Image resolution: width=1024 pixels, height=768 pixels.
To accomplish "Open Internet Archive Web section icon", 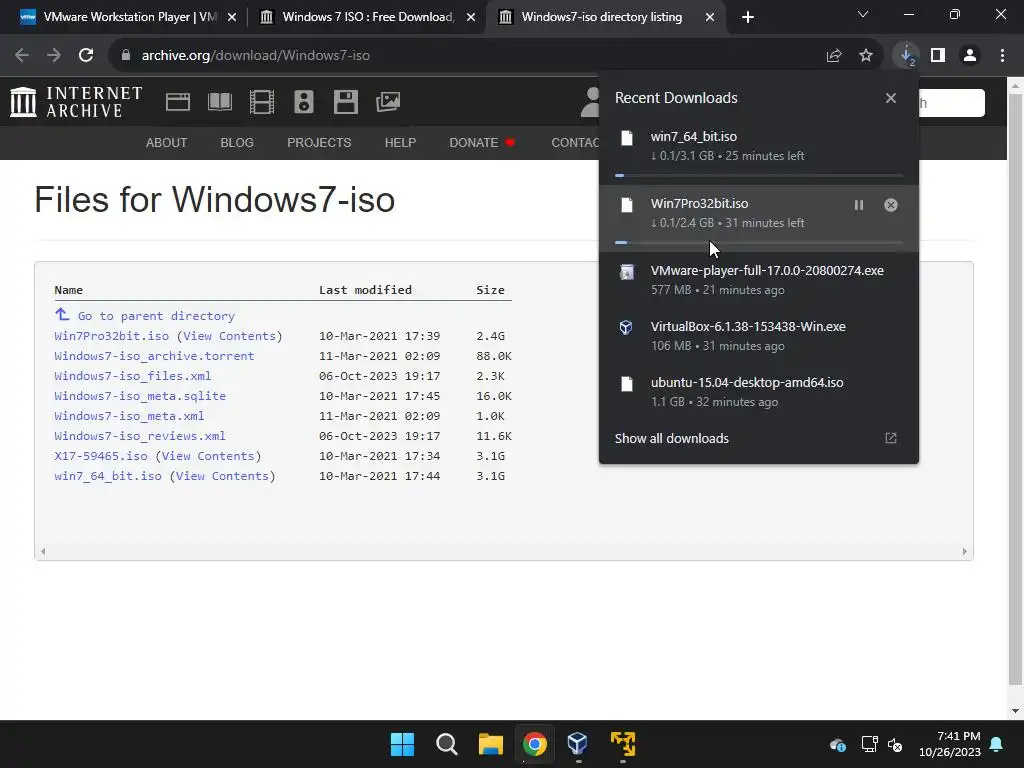I will point(178,102).
